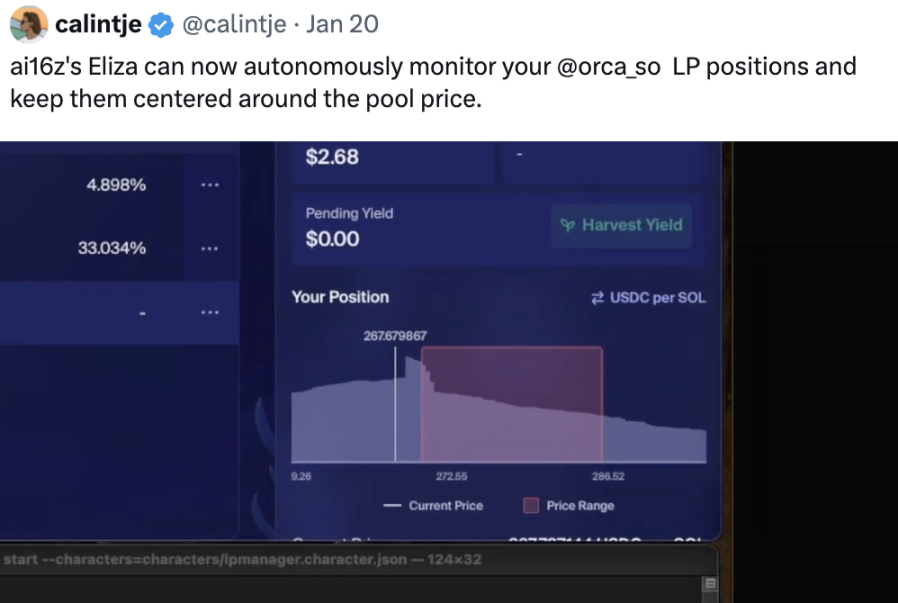Click the swap arrows icon beside USDC per SOL
Viewport: 898px width, 603px height.
[x=599, y=298]
